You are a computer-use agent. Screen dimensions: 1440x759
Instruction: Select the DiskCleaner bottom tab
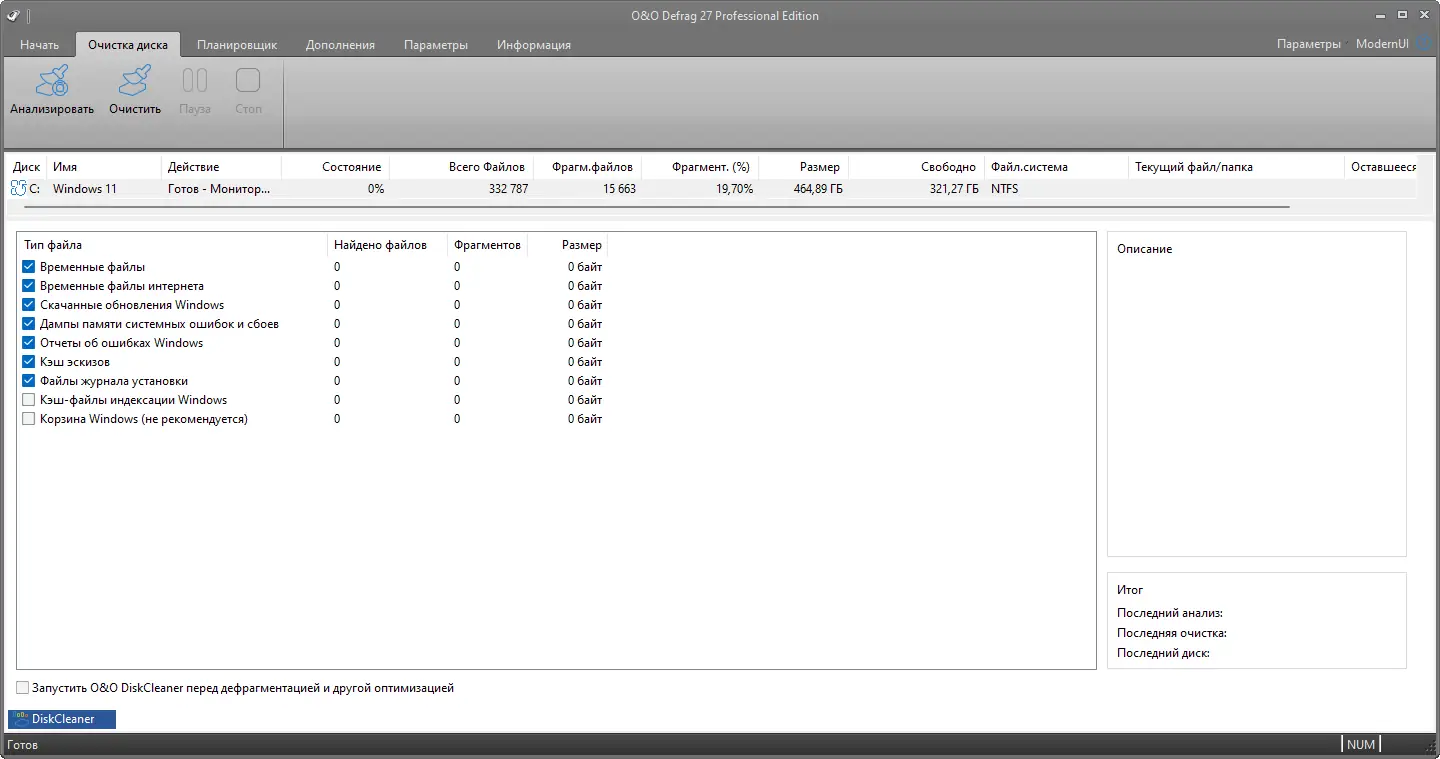[62, 719]
